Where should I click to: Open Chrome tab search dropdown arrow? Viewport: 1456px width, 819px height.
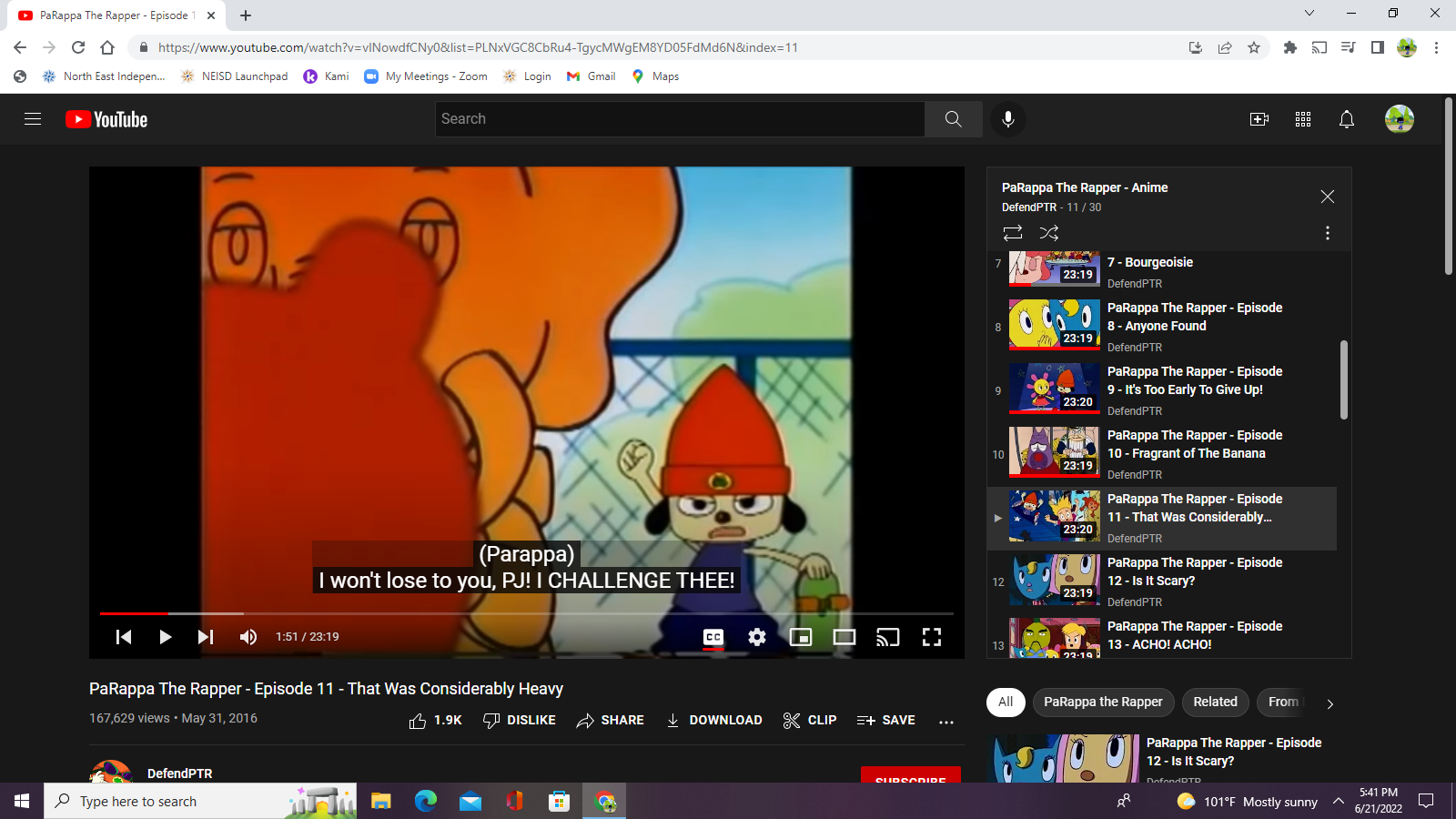1309,13
